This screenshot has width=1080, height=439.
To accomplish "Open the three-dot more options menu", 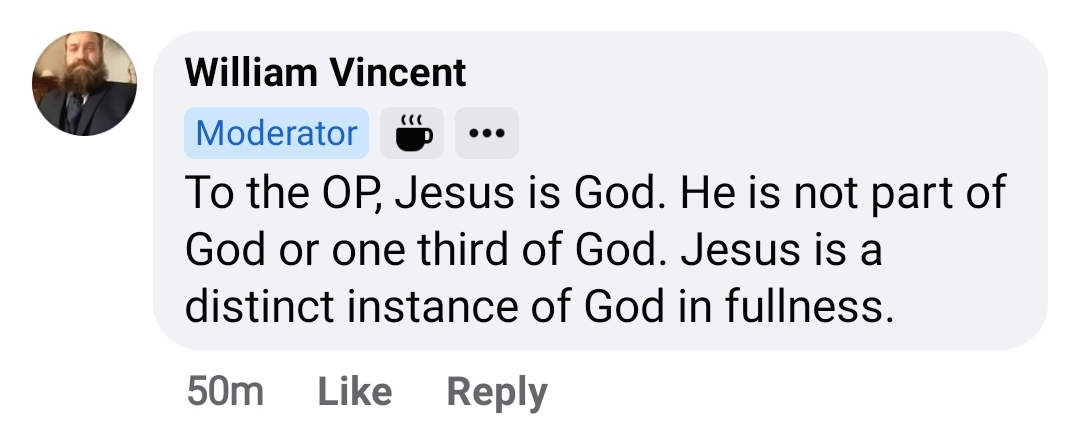I will 487,133.
